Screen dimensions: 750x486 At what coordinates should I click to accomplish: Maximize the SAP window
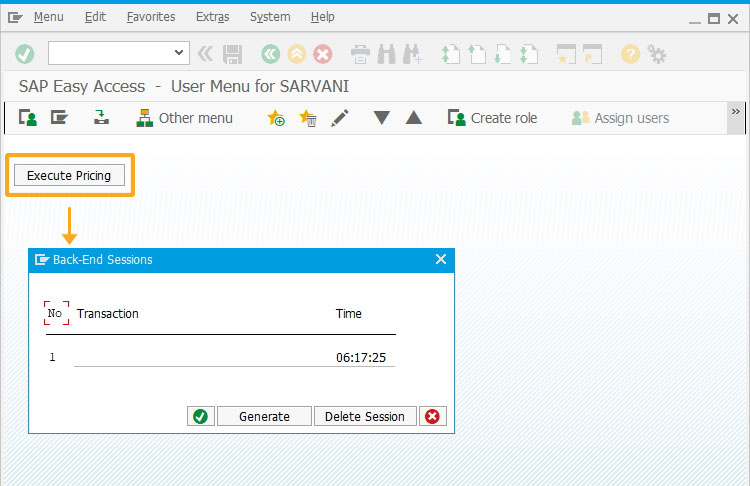click(714, 19)
